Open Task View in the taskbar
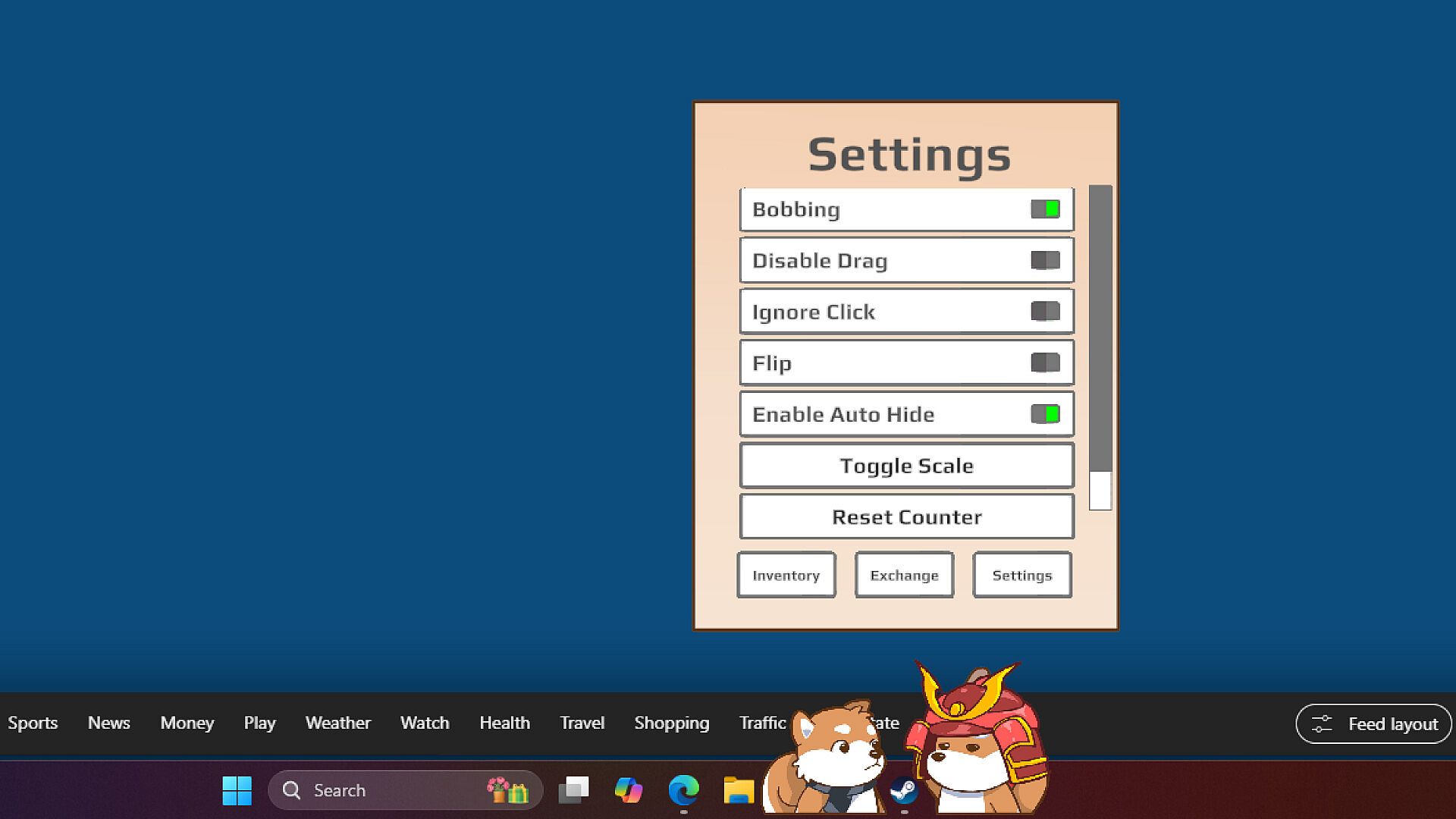Viewport: 1456px width, 819px height. pyautogui.click(x=573, y=790)
